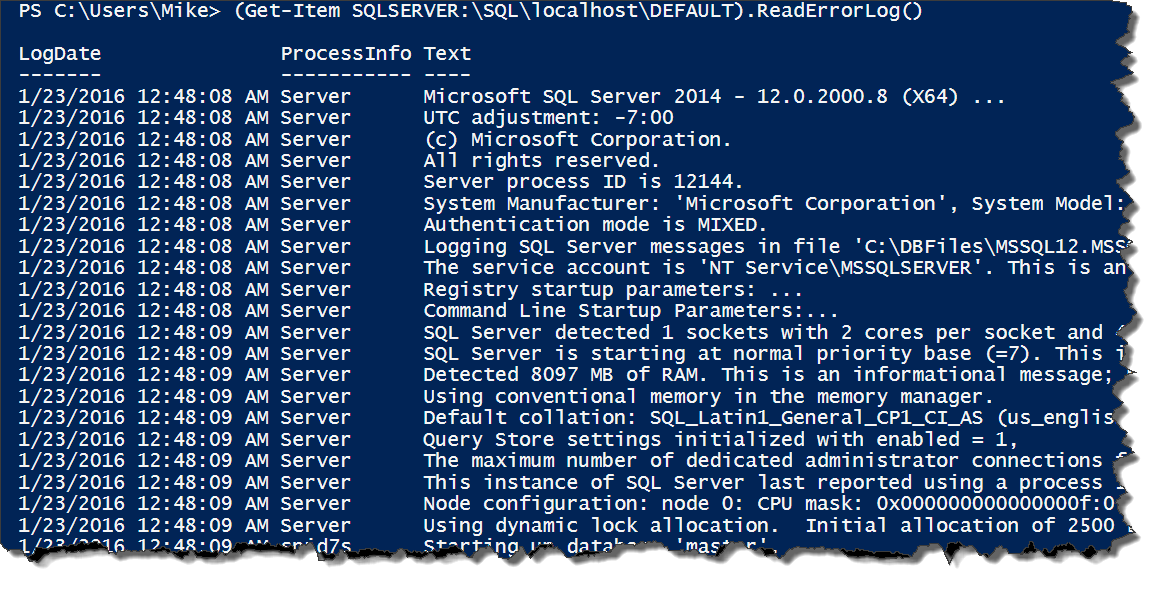Click the LogDate column header
Screen dimensions: 1158x601
60,54
